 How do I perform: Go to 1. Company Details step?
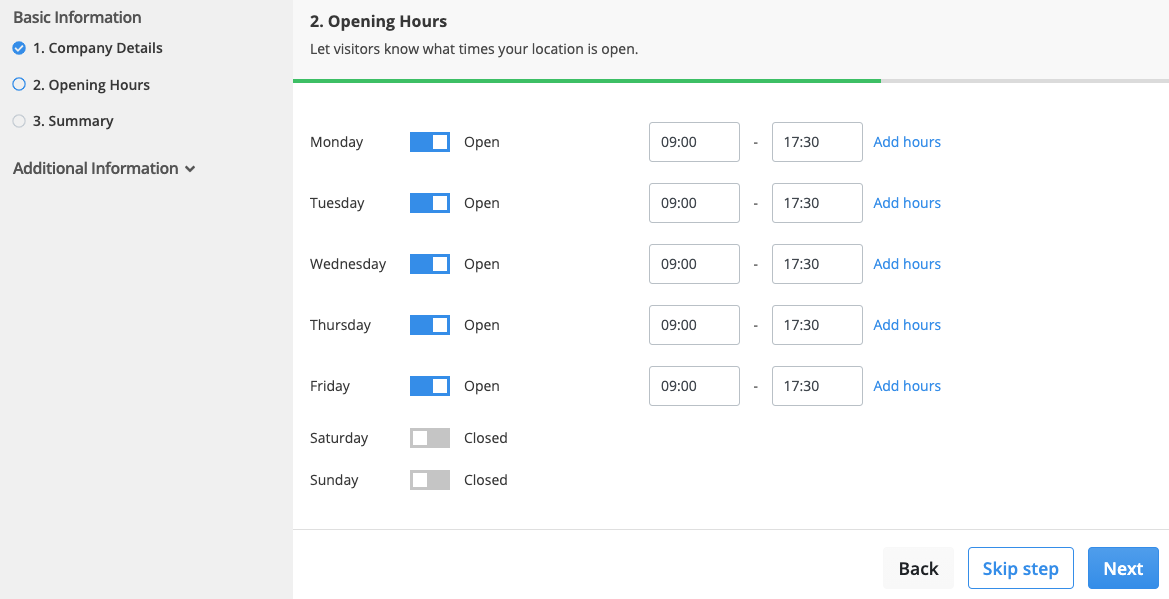point(98,48)
